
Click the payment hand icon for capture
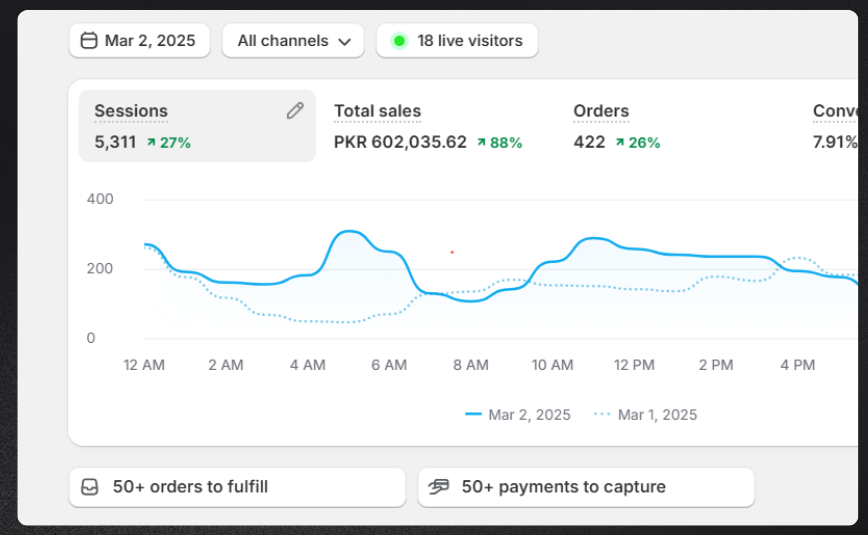439,486
